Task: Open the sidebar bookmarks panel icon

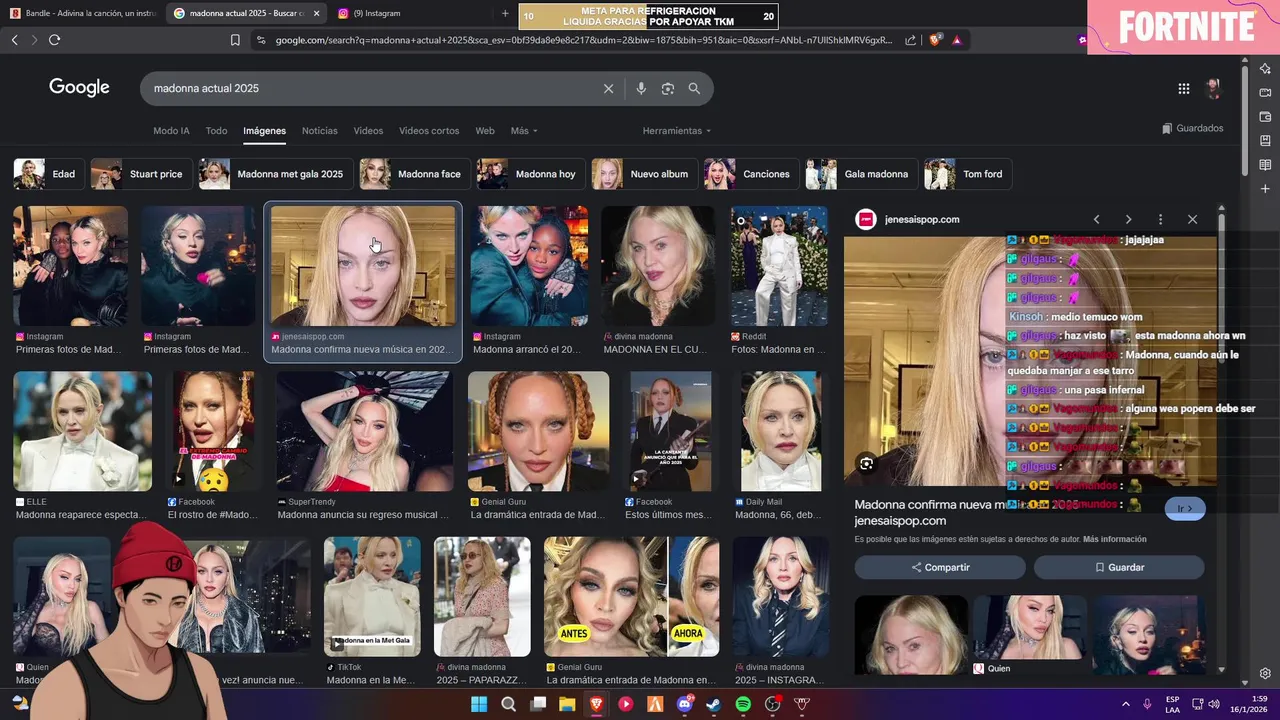Action: click(x=1265, y=141)
